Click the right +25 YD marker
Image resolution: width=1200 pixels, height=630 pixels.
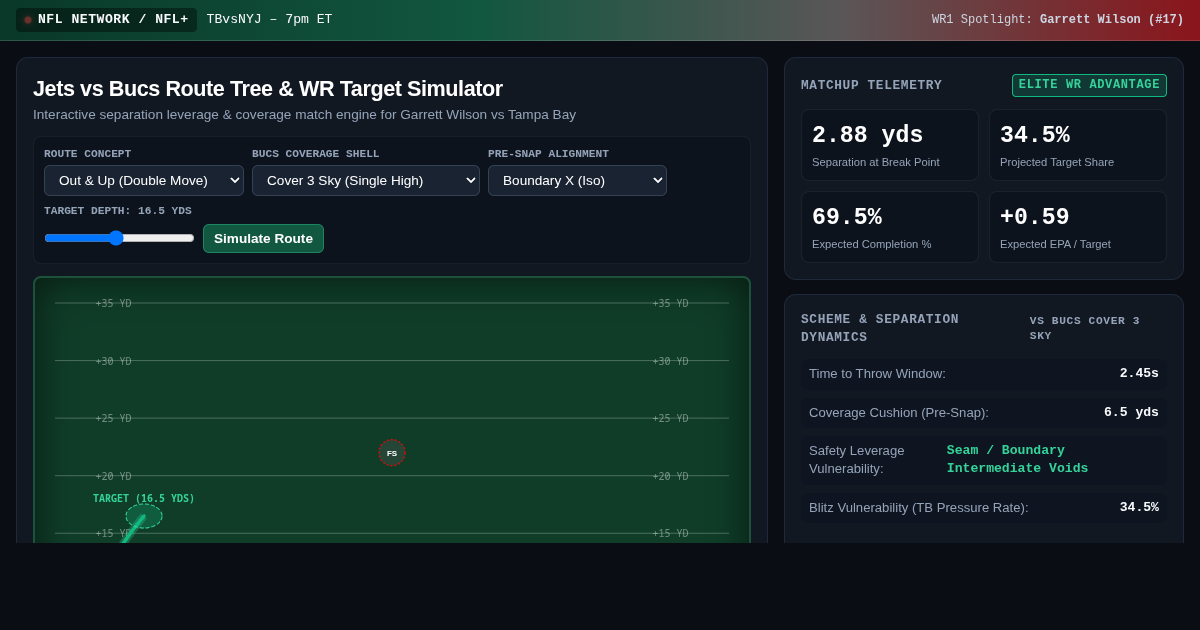670,418
